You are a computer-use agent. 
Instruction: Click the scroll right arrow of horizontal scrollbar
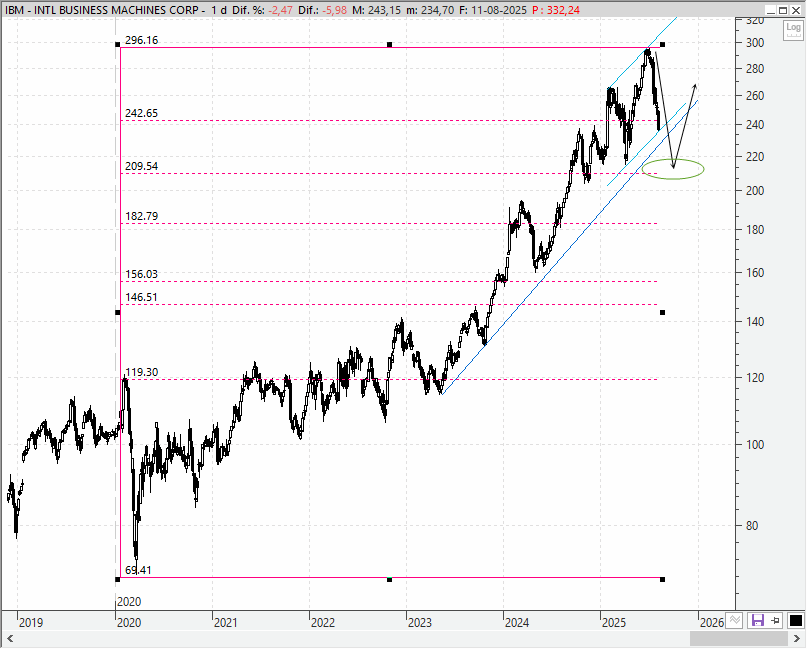[x=797, y=639]
